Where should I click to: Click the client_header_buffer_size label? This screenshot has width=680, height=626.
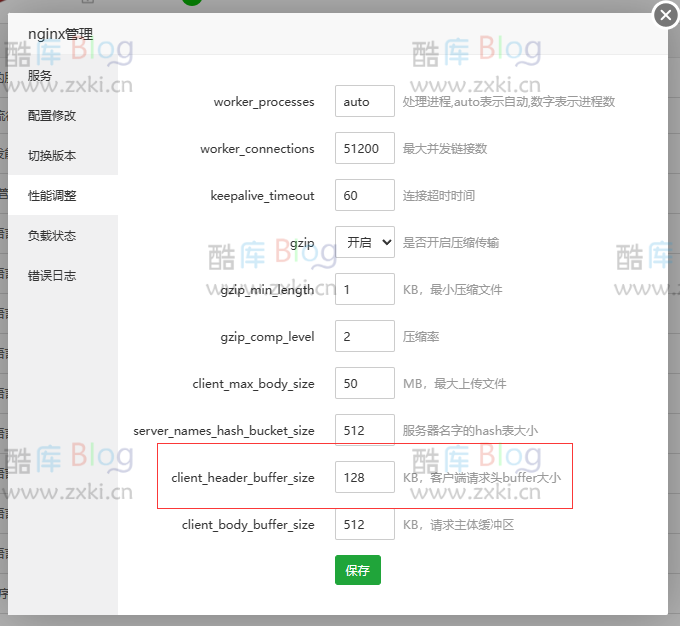tap(243, 478)
